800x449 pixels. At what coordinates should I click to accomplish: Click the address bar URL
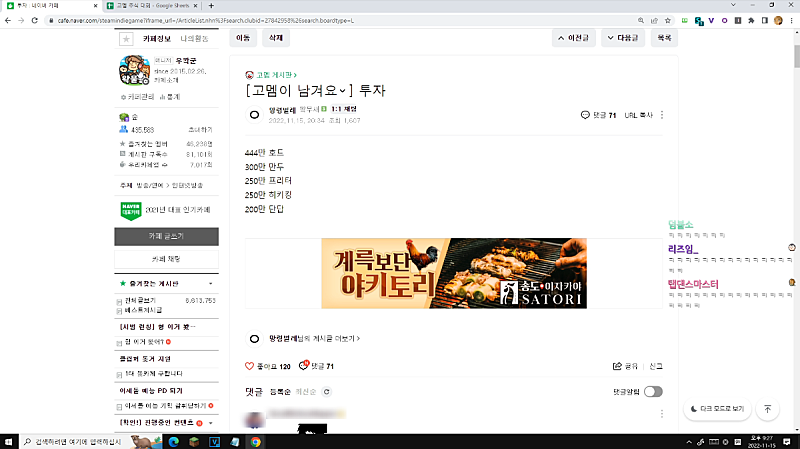(206, 20)
